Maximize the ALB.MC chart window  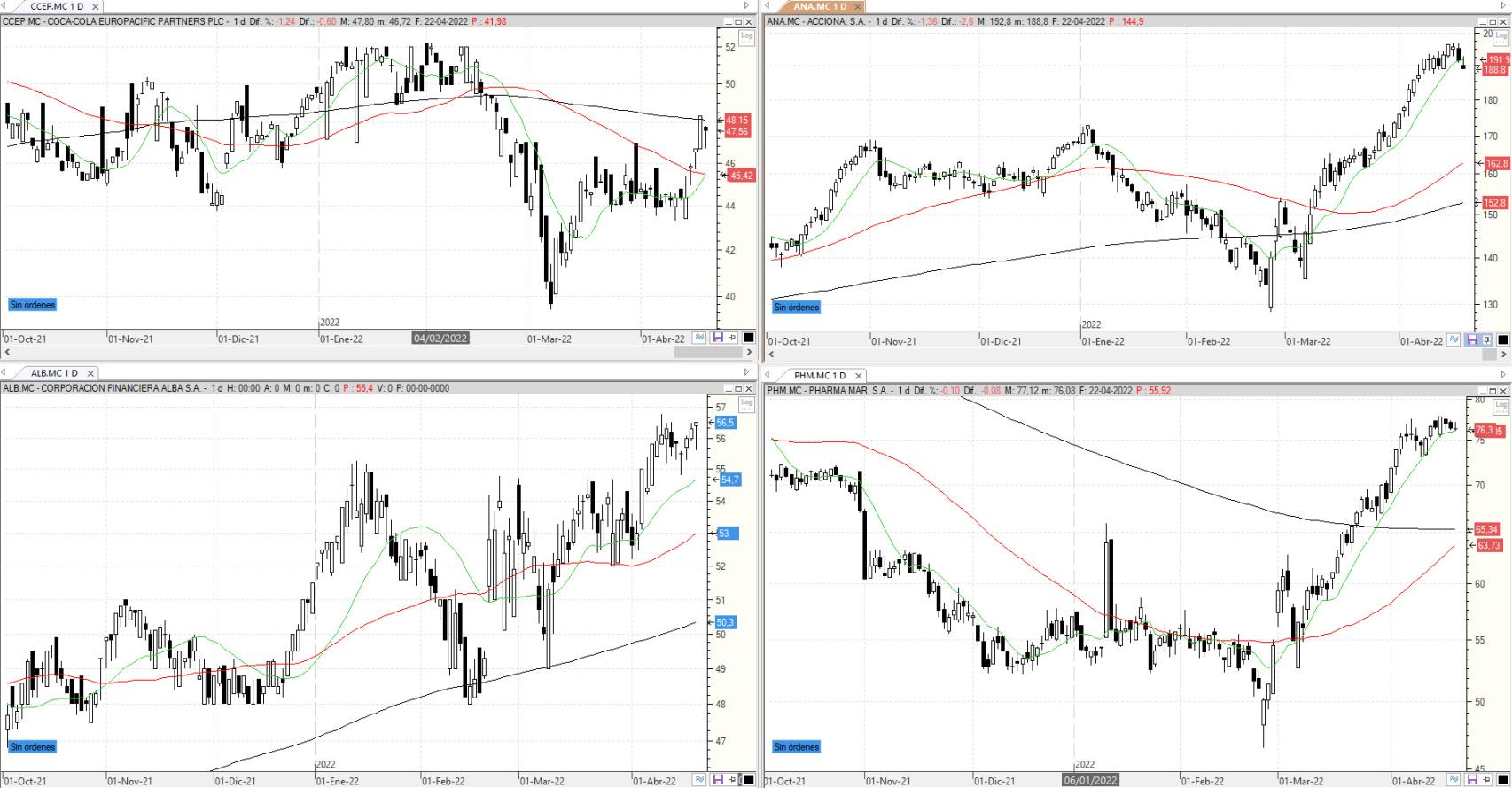pyautogui.click(x=738, y=388)
